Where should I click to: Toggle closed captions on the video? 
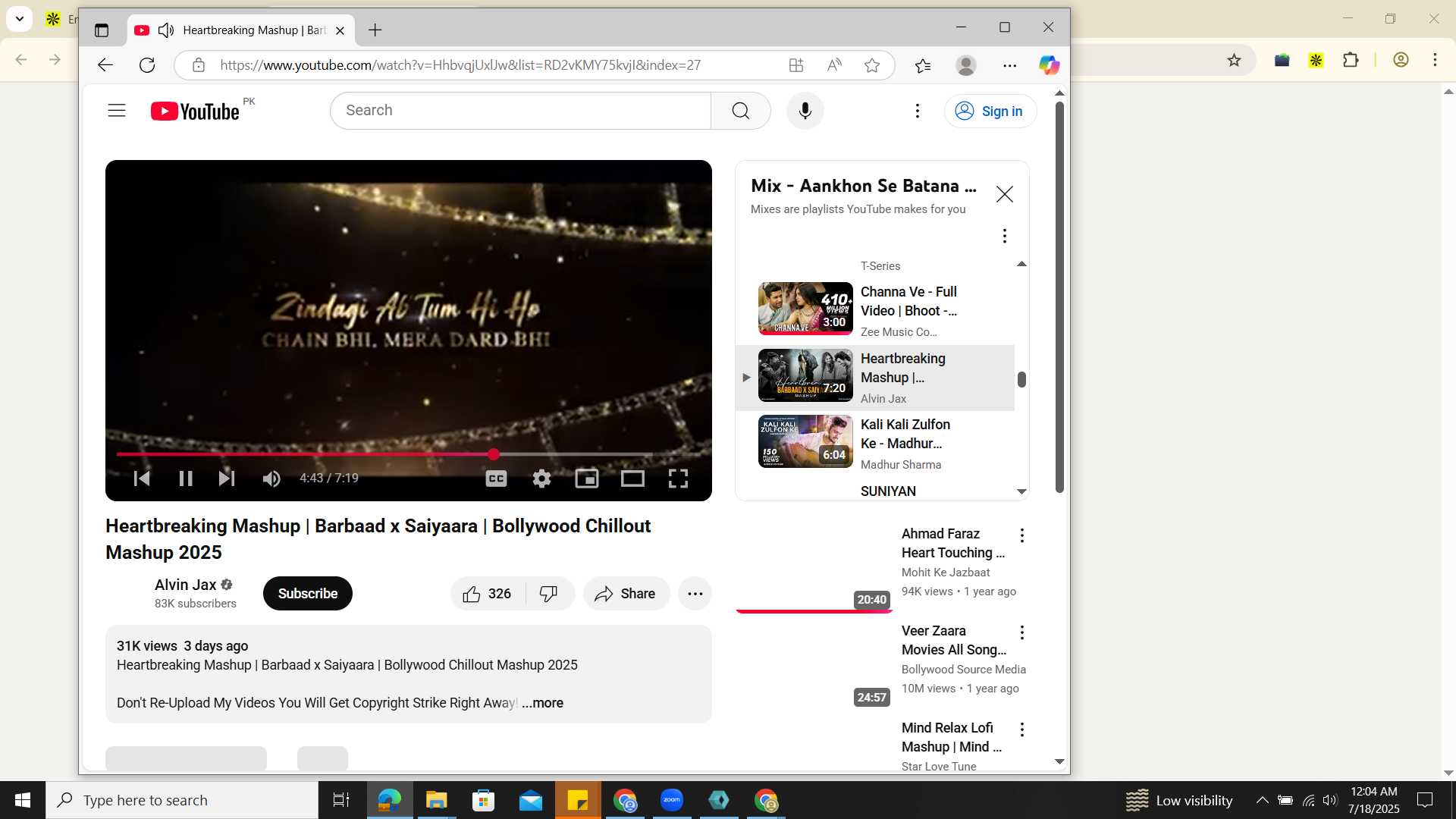[x=496, y=479]
